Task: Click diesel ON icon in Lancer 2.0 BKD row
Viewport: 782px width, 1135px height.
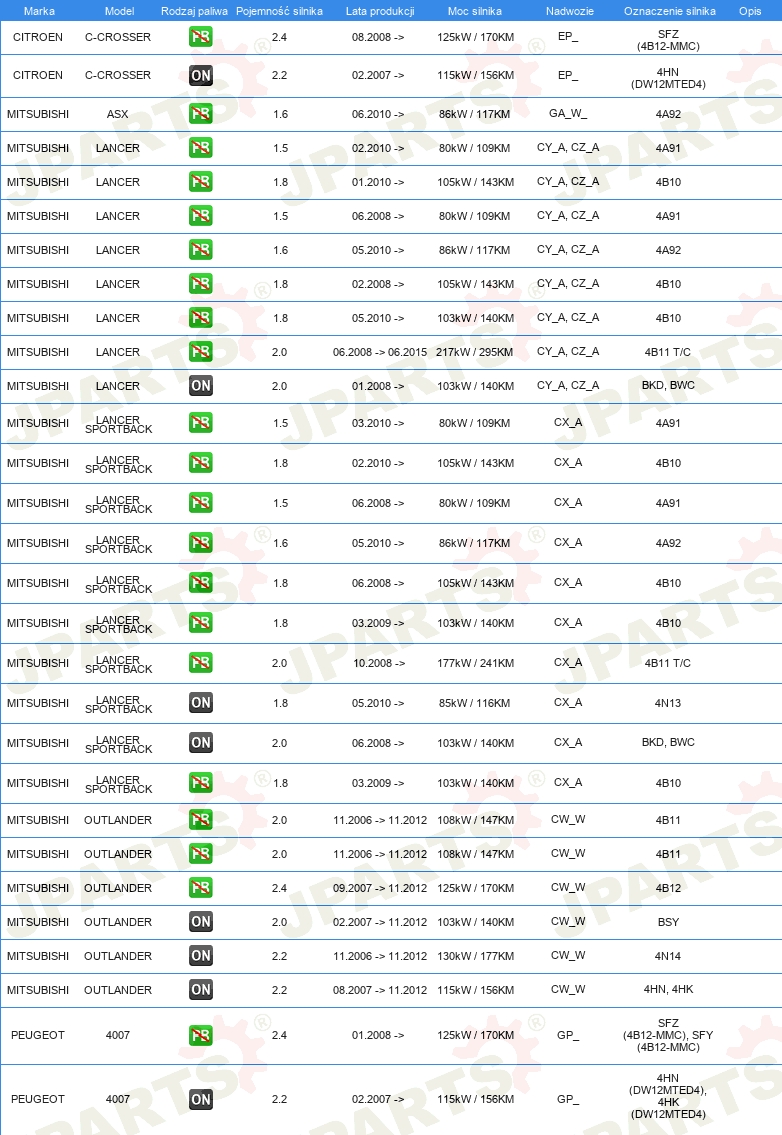Action: [x=201, y=386]
